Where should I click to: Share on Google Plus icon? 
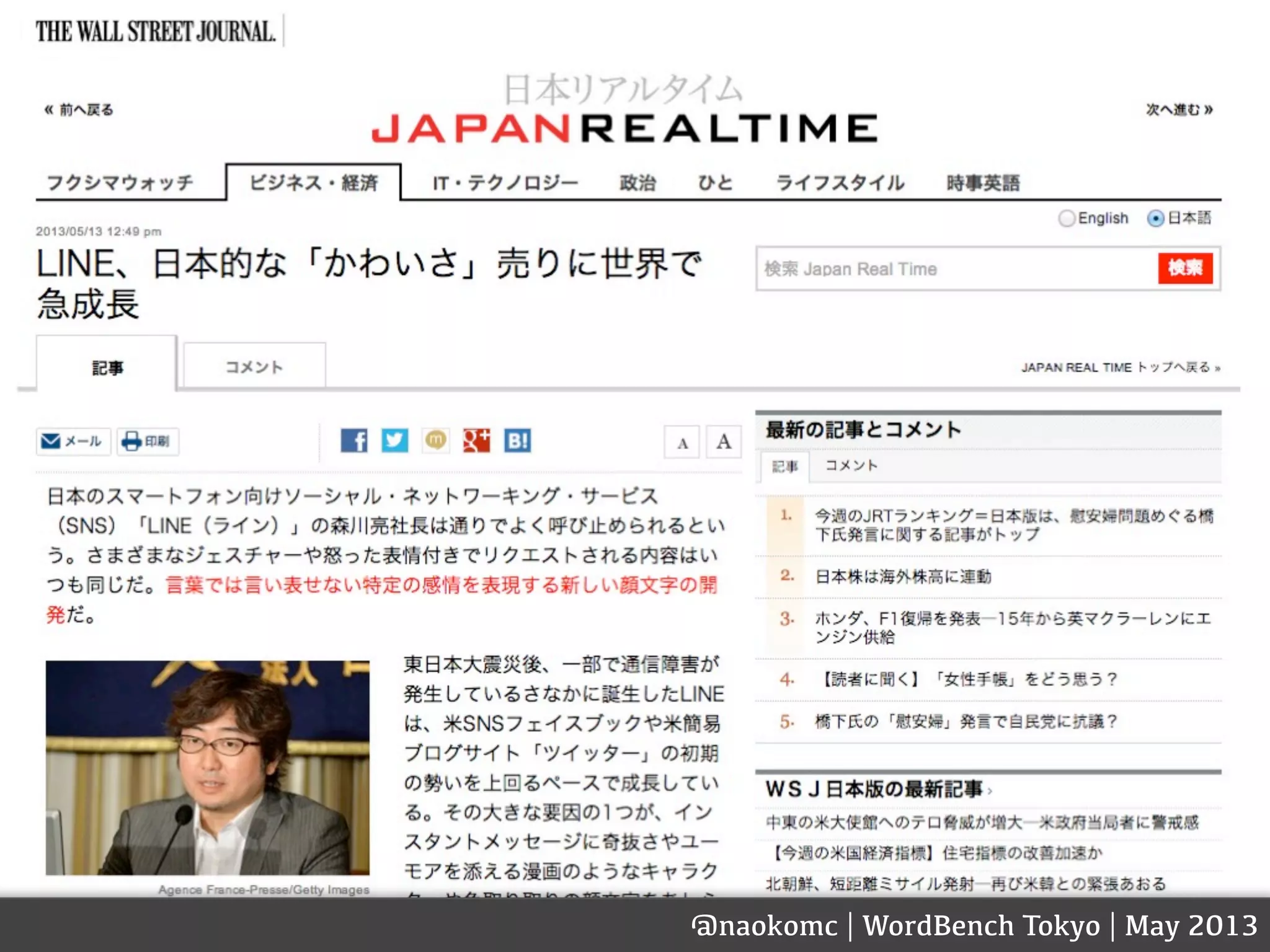click(476, 441)
